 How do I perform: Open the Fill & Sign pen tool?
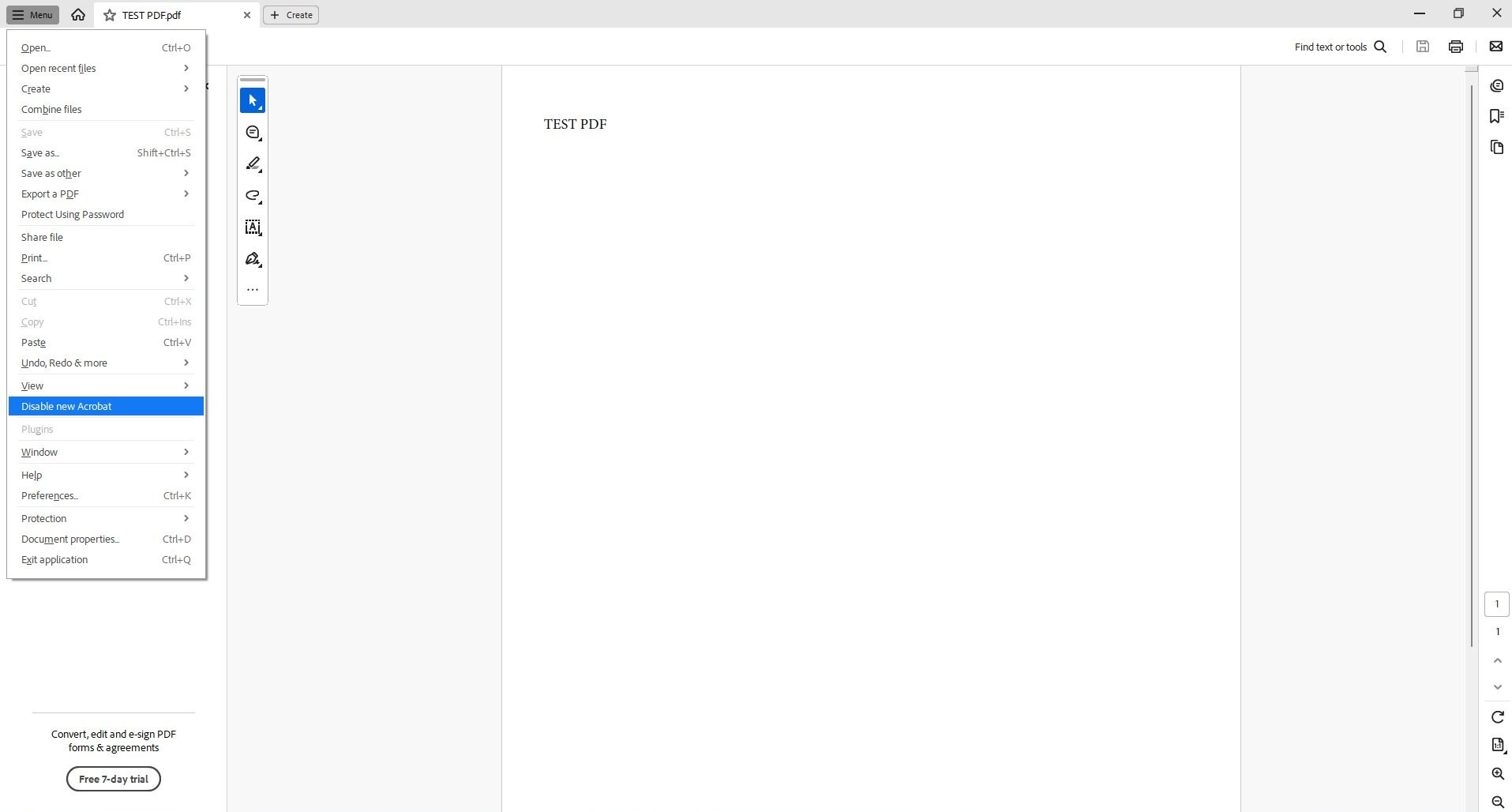253,259
